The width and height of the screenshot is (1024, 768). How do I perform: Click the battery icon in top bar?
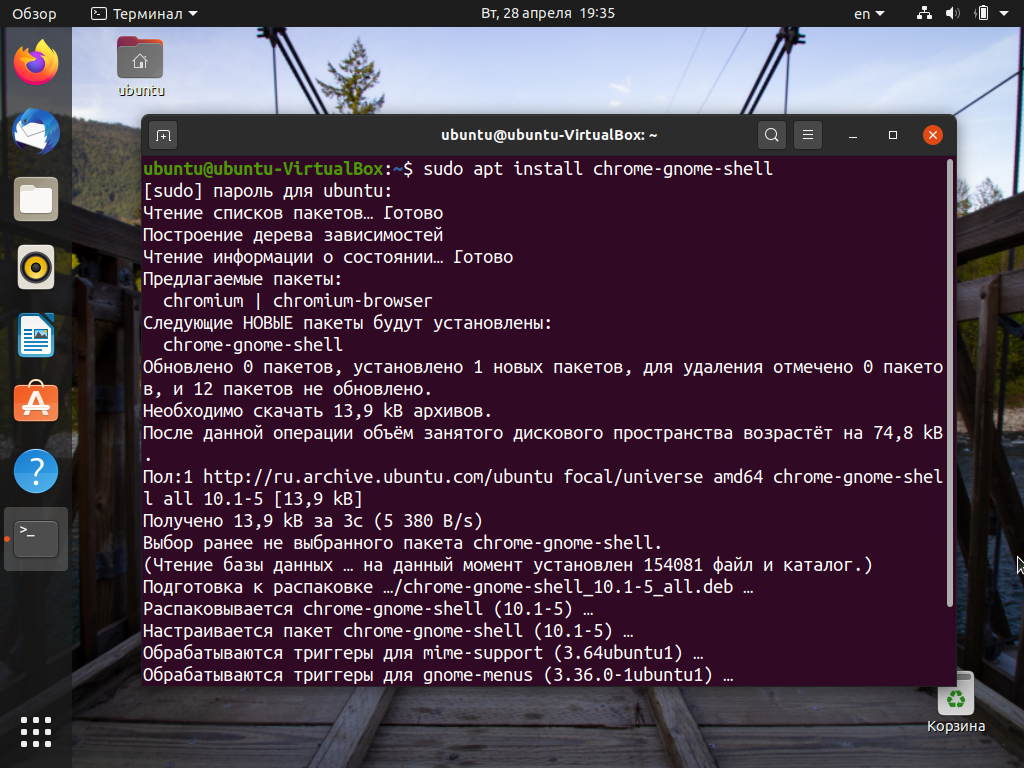[982, 13]
